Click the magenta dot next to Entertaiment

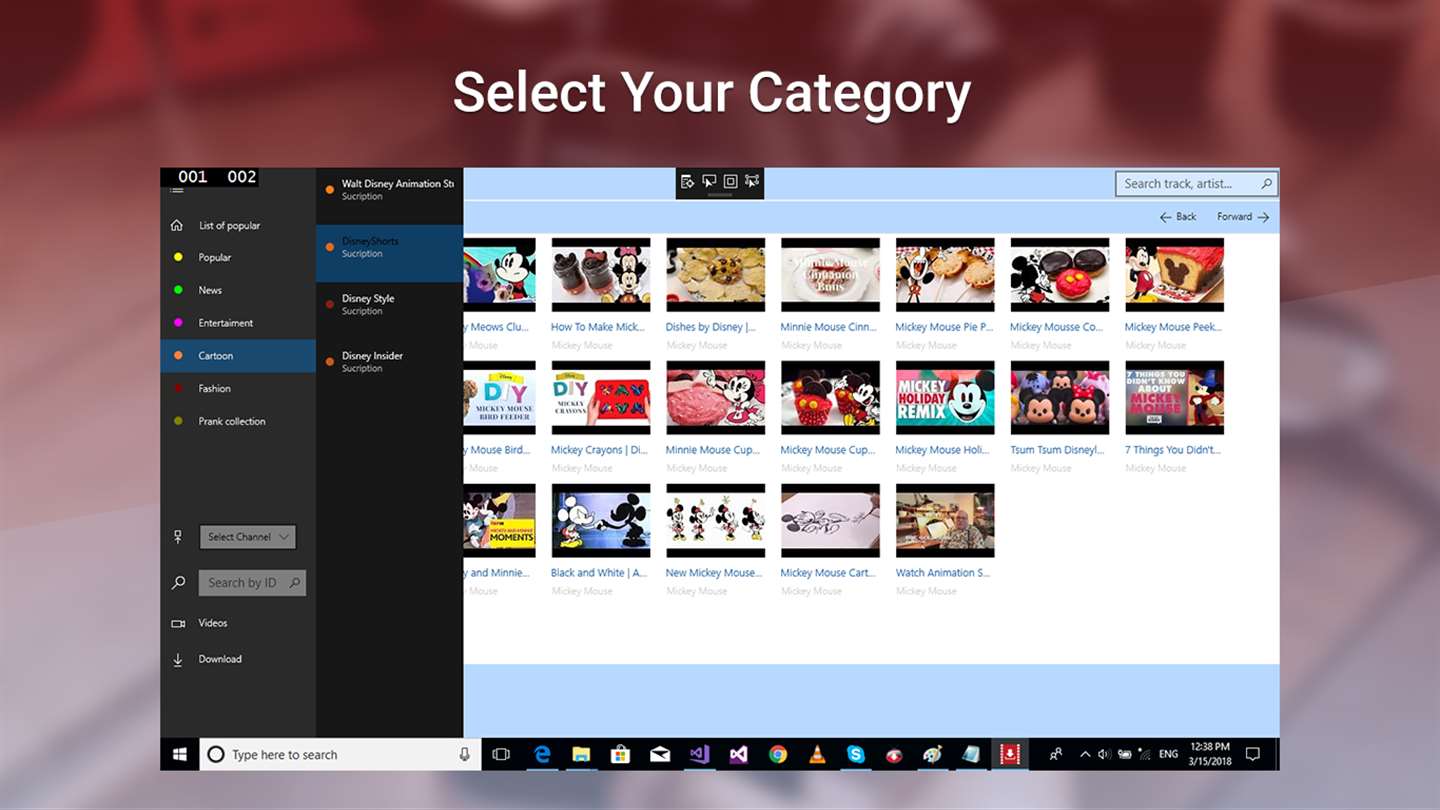(178, 323)
